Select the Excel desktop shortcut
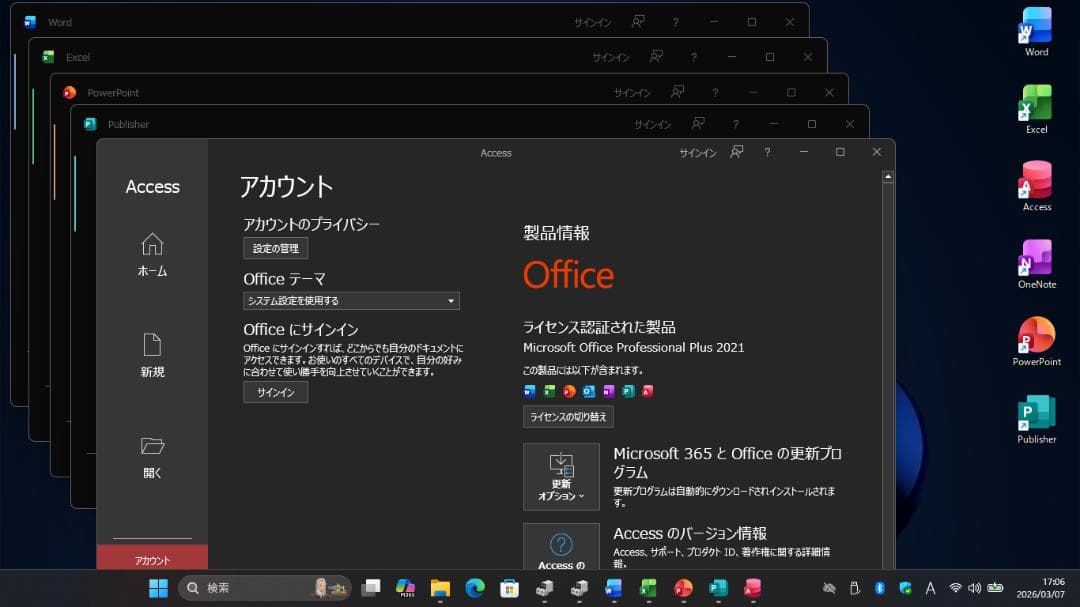The image size is (1080, 607). point(1036,110)
